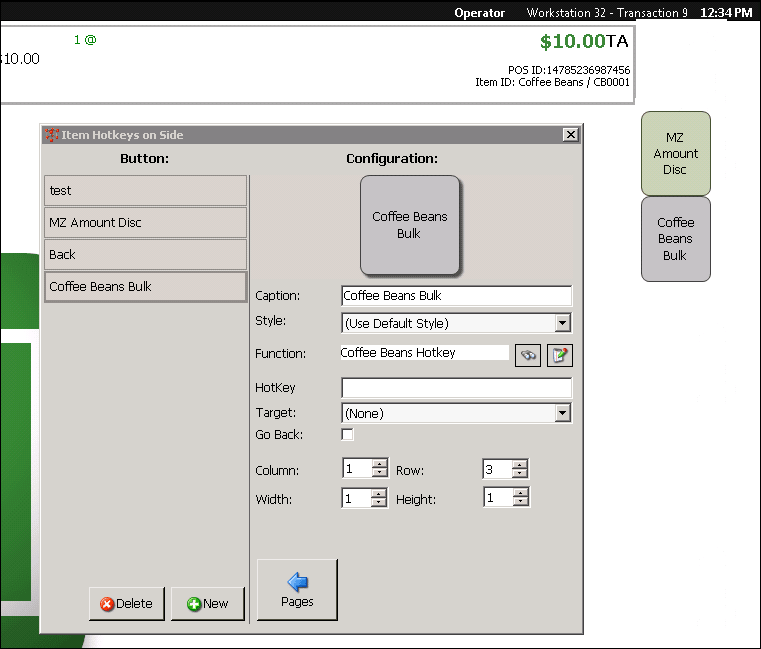Click the side Coffee Beans Bulk hotkey

(676, 239)
